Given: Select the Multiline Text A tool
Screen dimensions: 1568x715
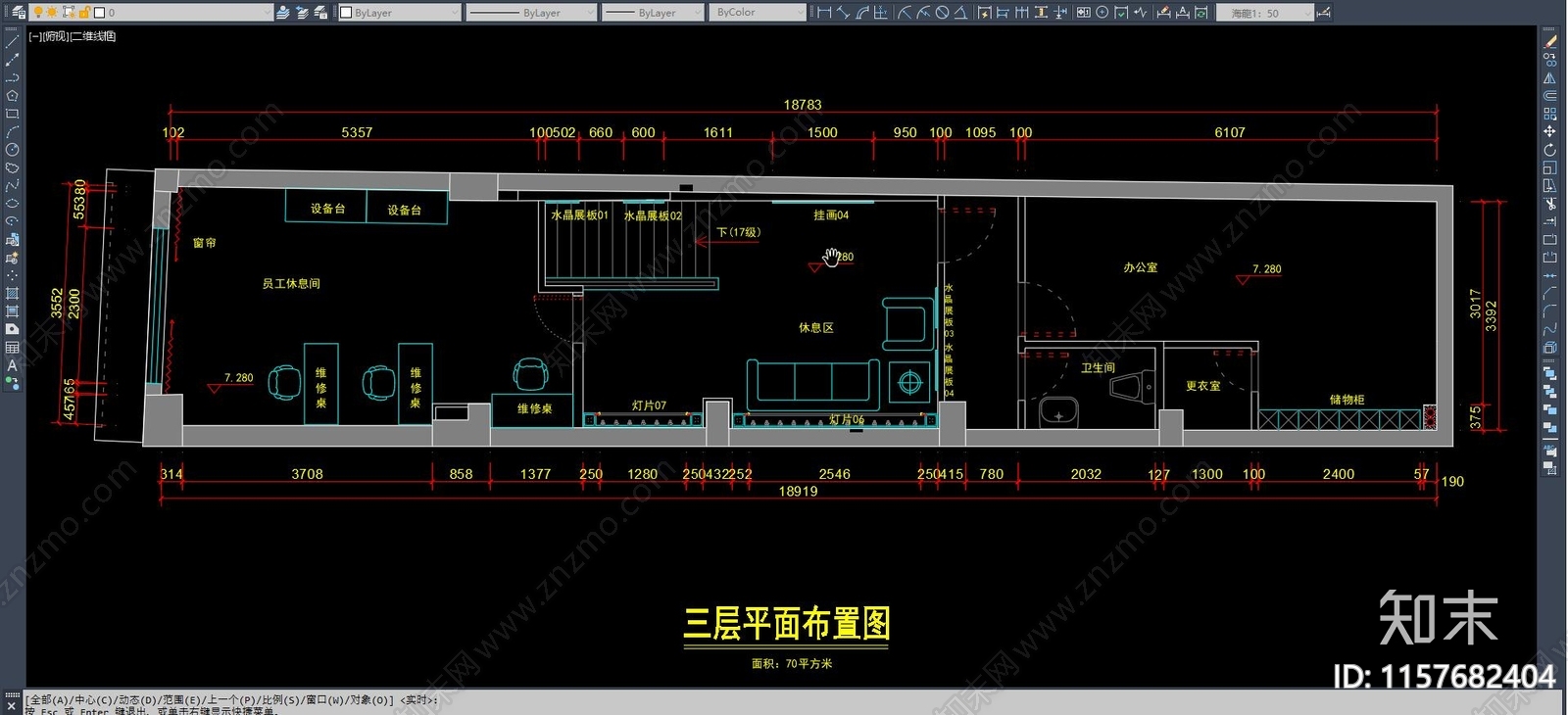Looking at the screenshot, I should click(12, 365).
